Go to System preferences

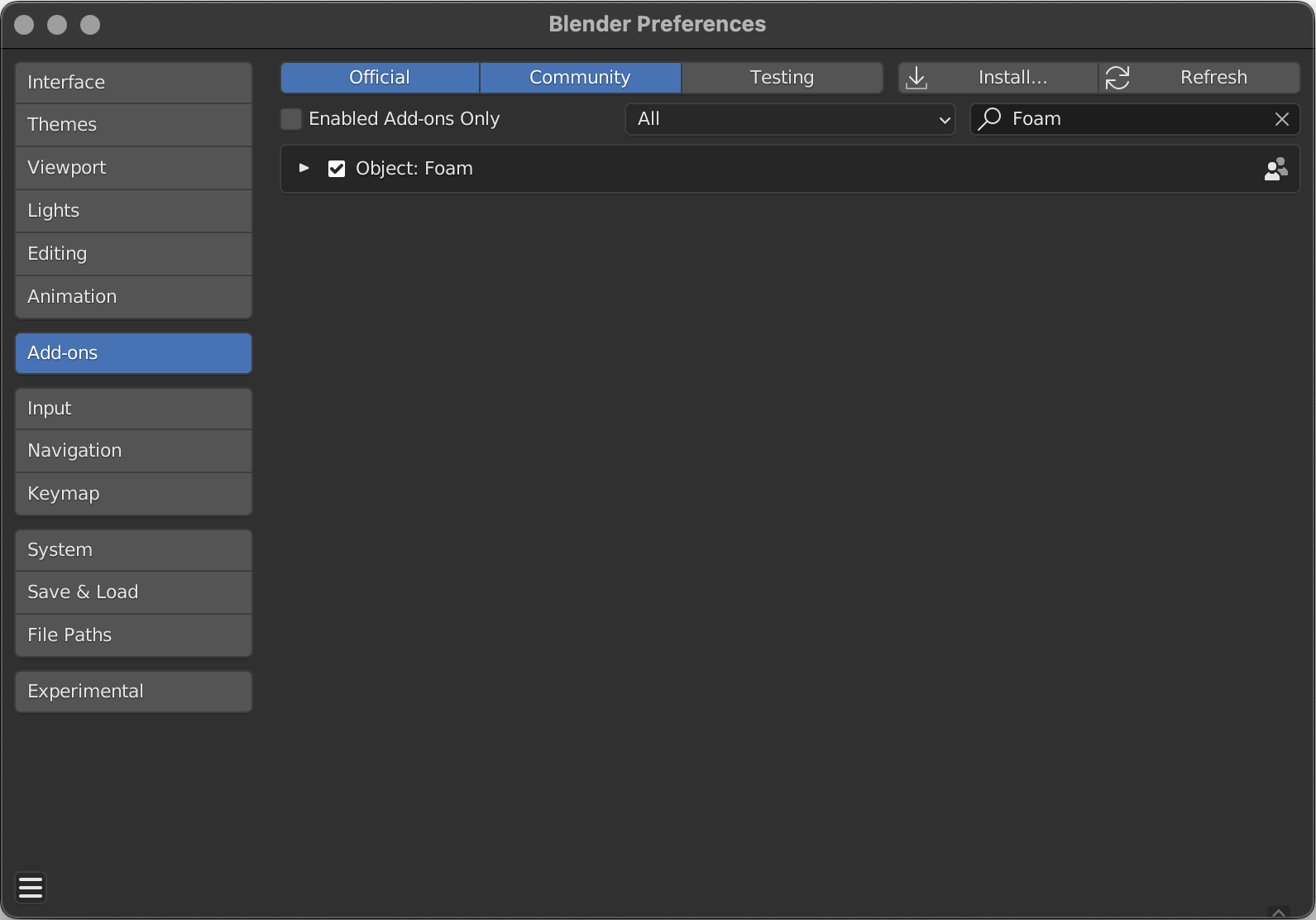pyautogui.click(x=133, y=550)
